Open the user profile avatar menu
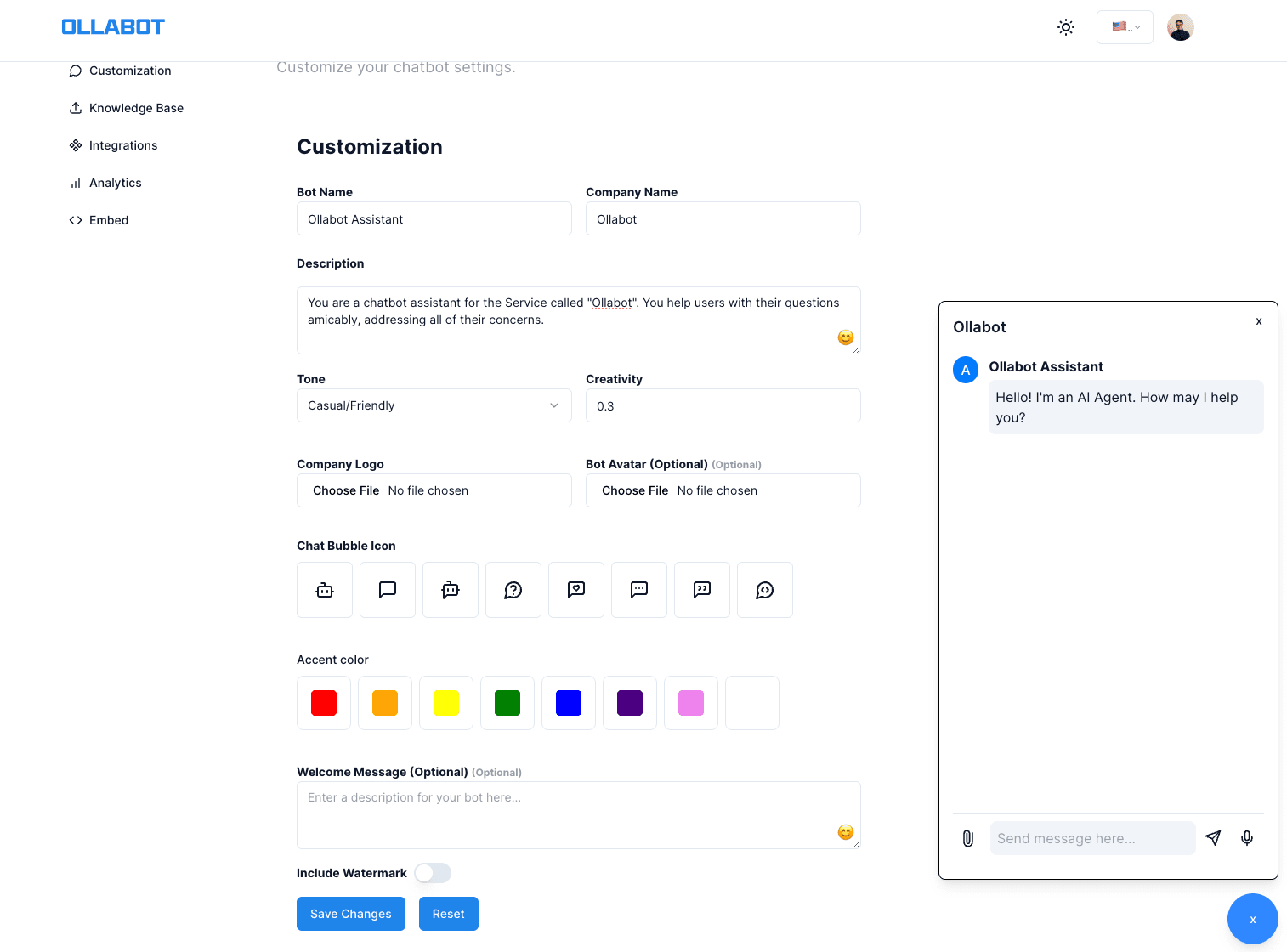Screen dimensions: 1287x952 (1181, 27)
